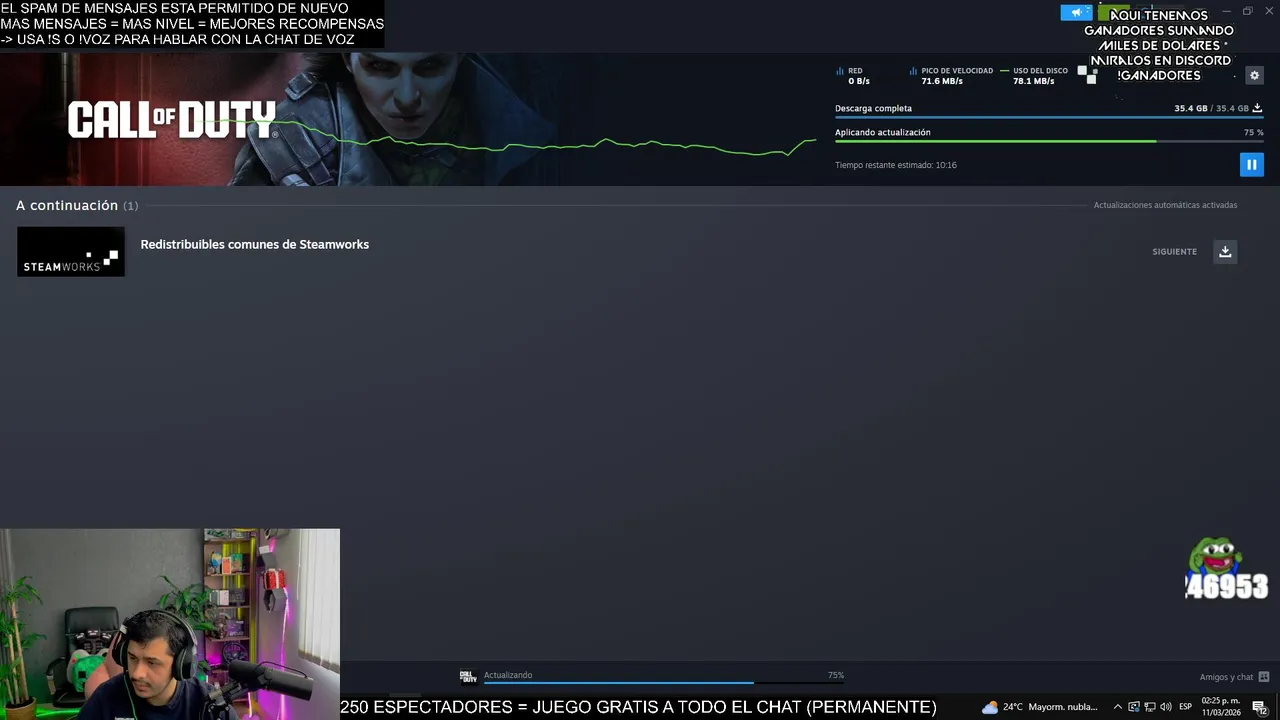Click Tiempo restante estimado text
1280x720 pixels.
[x=896, y=165]
